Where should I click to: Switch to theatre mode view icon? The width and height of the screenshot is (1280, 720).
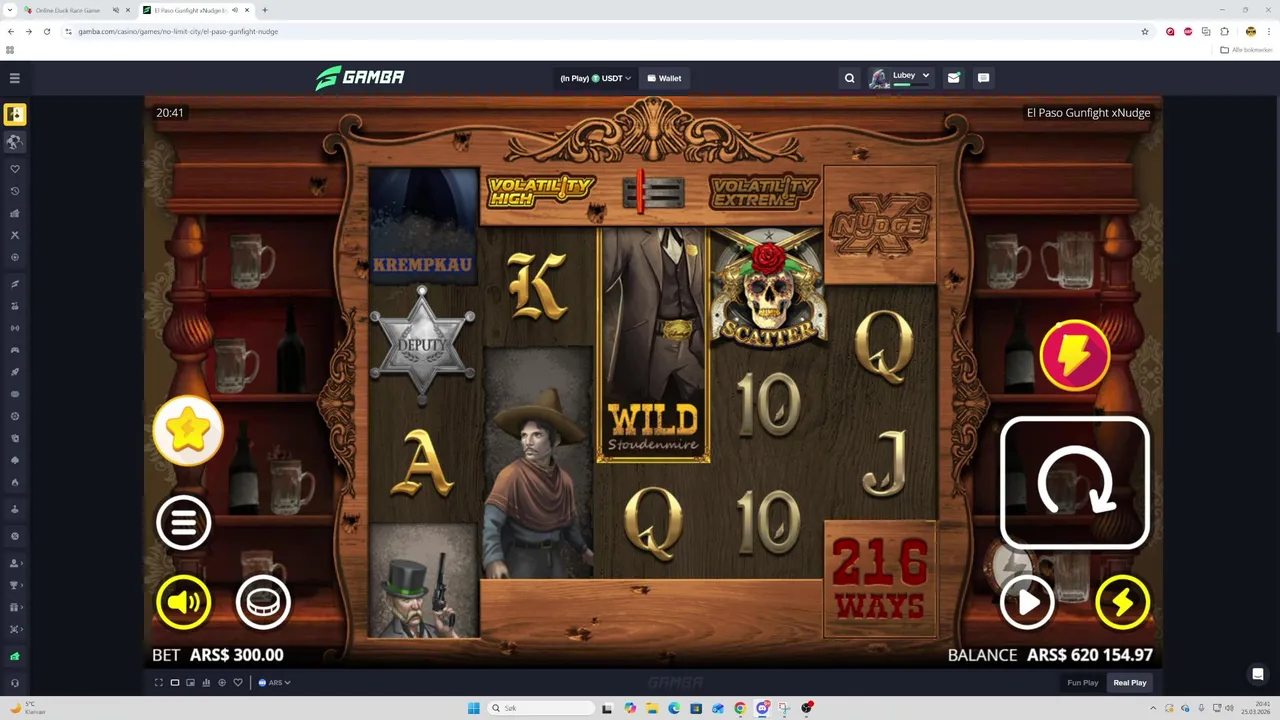[174, 683]
